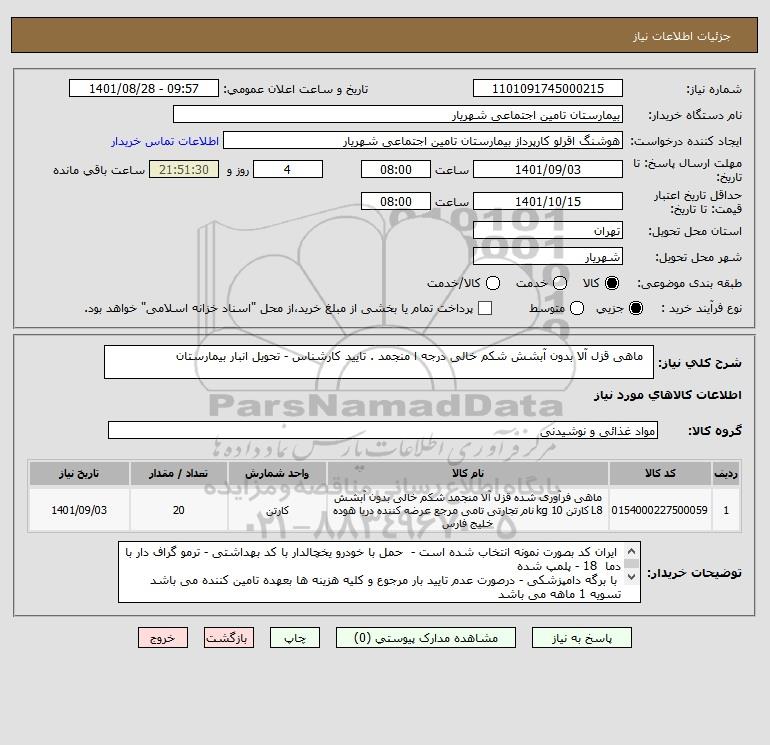Open اطلاعات تماس خریدار link
The width and height of the screenshot is (770, 745).
pos(165,141)
